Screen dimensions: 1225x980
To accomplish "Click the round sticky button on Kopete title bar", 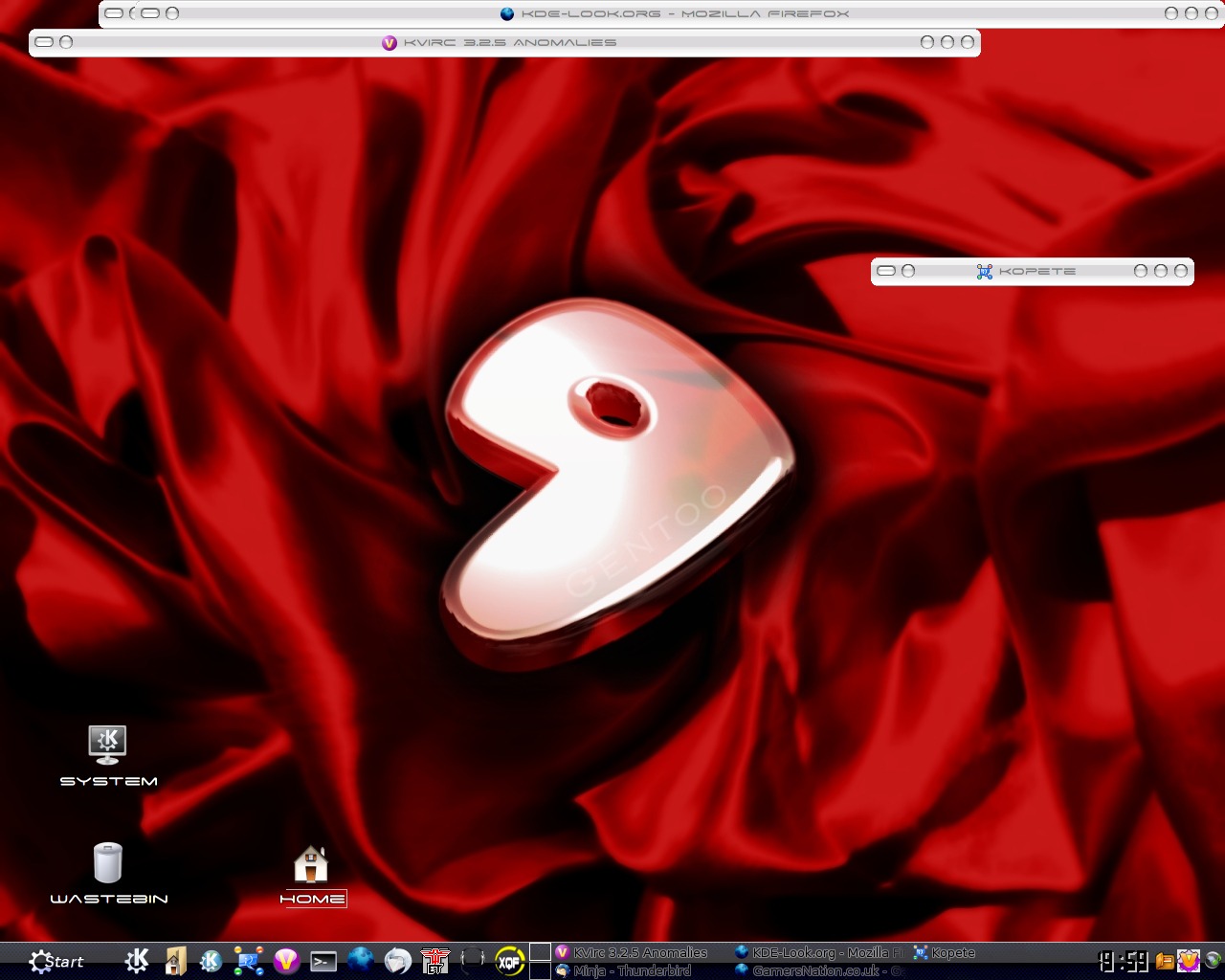I will pos(908,271).
